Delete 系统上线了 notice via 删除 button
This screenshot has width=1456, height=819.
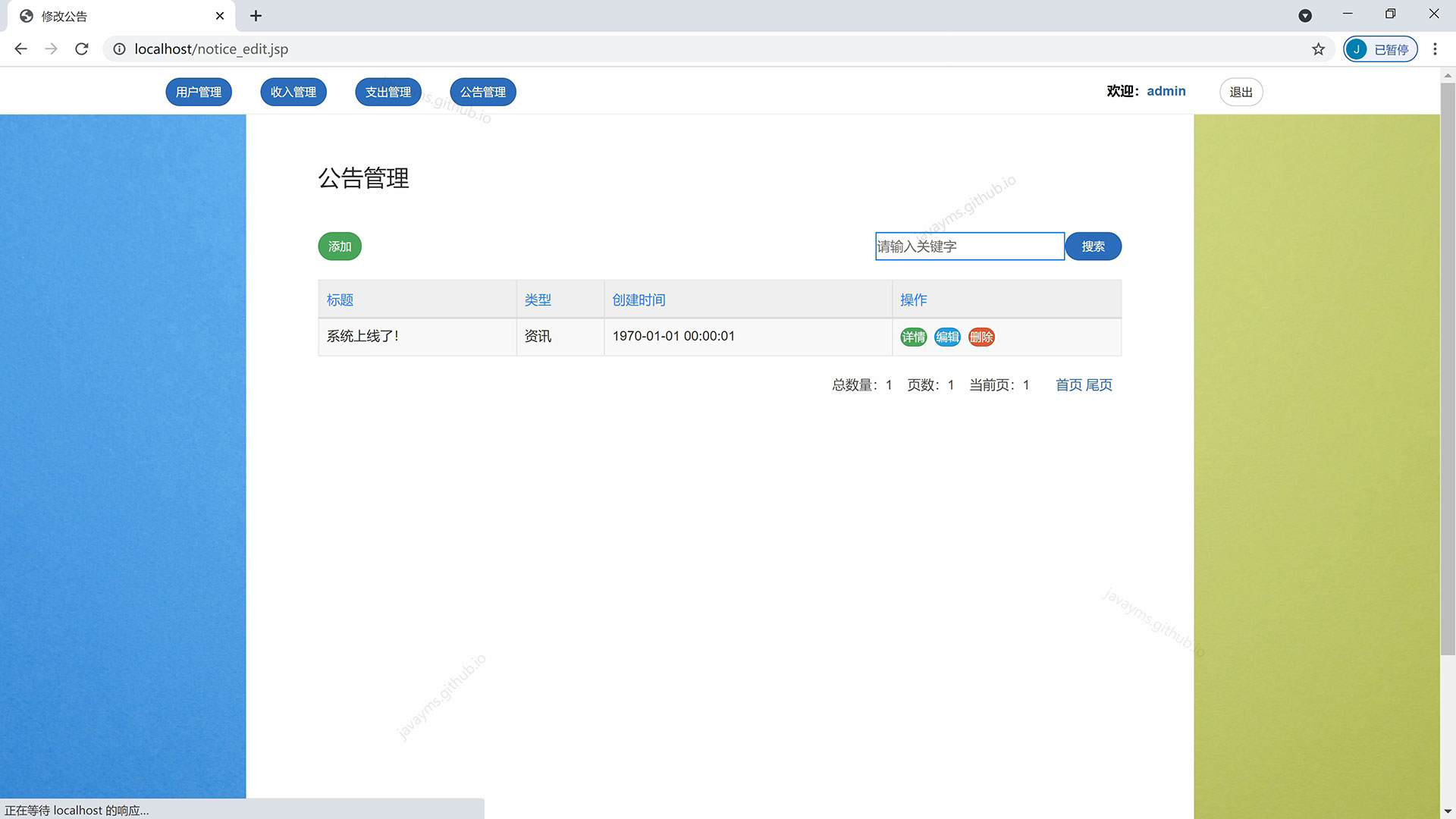[981, 337]
